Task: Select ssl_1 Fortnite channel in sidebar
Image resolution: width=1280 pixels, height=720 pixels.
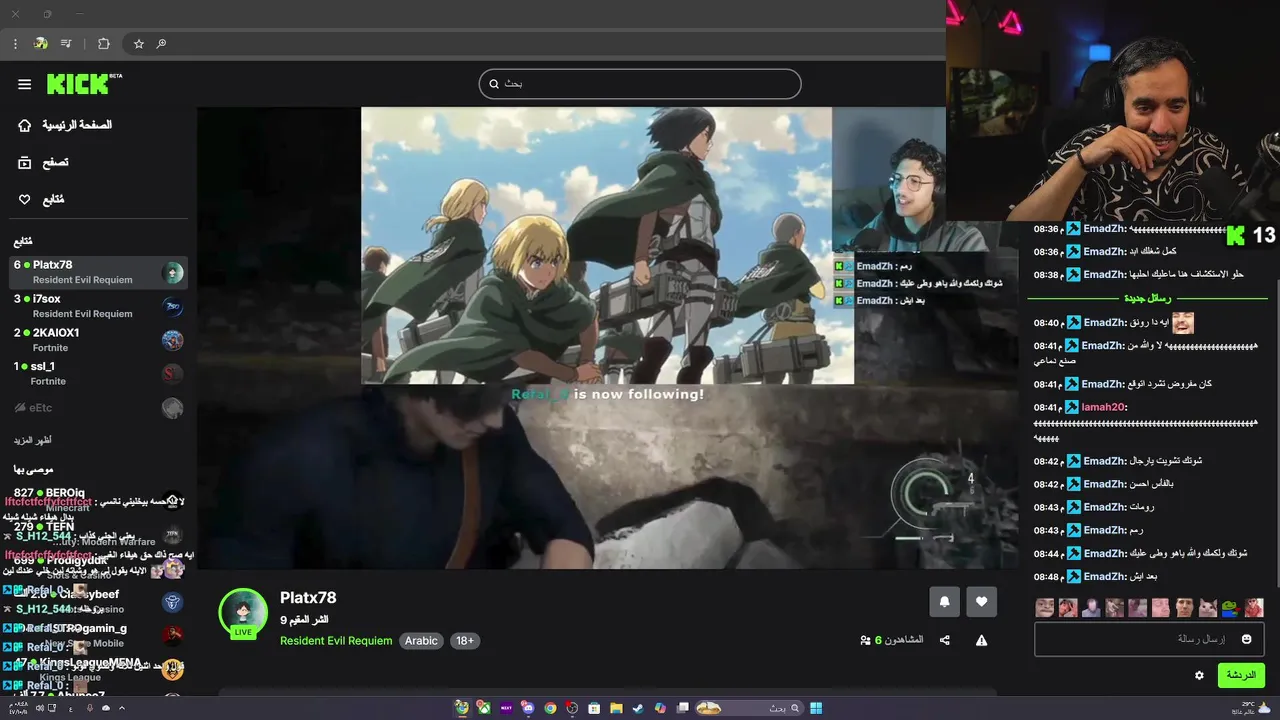Action: [x=98, y=373]
